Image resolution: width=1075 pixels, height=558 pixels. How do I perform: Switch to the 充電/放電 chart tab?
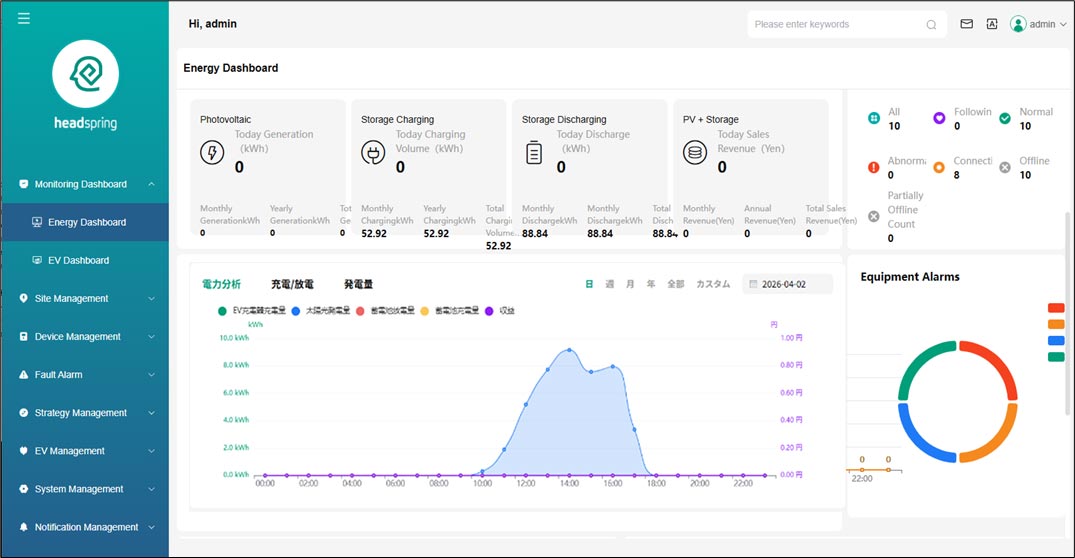click(292, 285)
